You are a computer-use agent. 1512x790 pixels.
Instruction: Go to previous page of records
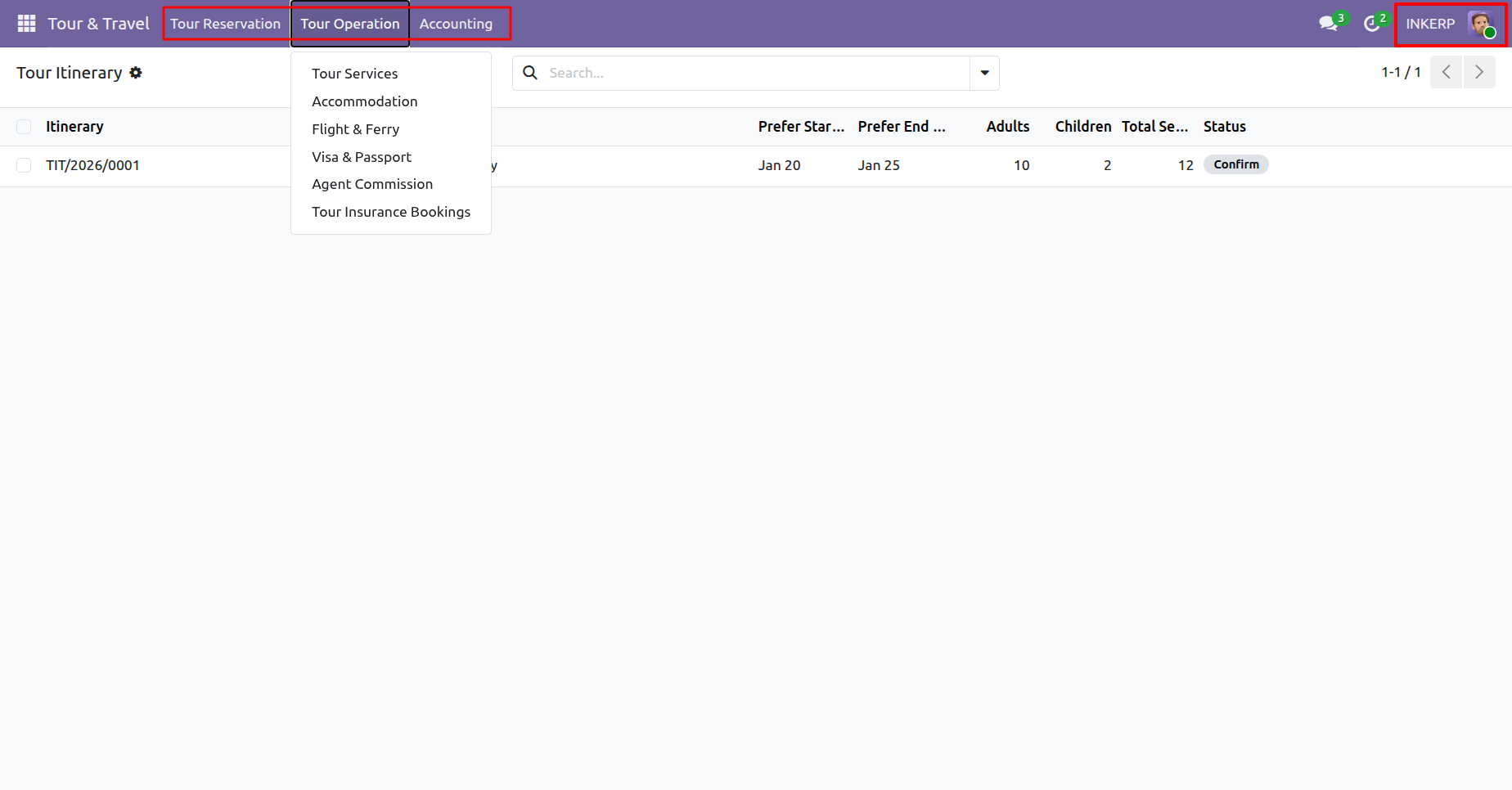(x=1447, y=73)
